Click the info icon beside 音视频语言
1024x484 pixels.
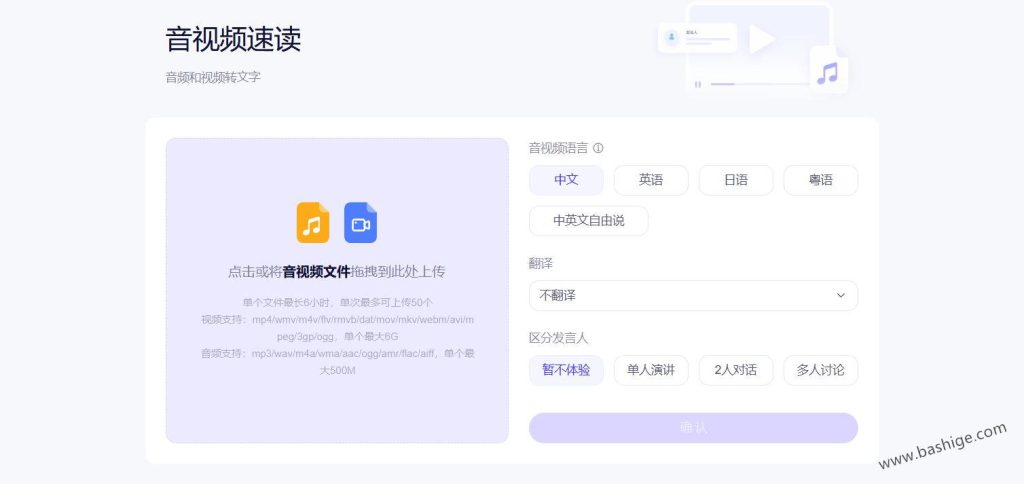598,148
